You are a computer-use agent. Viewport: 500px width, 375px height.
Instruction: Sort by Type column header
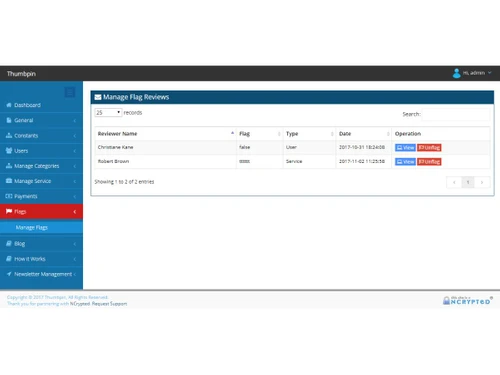click(310, 134)
